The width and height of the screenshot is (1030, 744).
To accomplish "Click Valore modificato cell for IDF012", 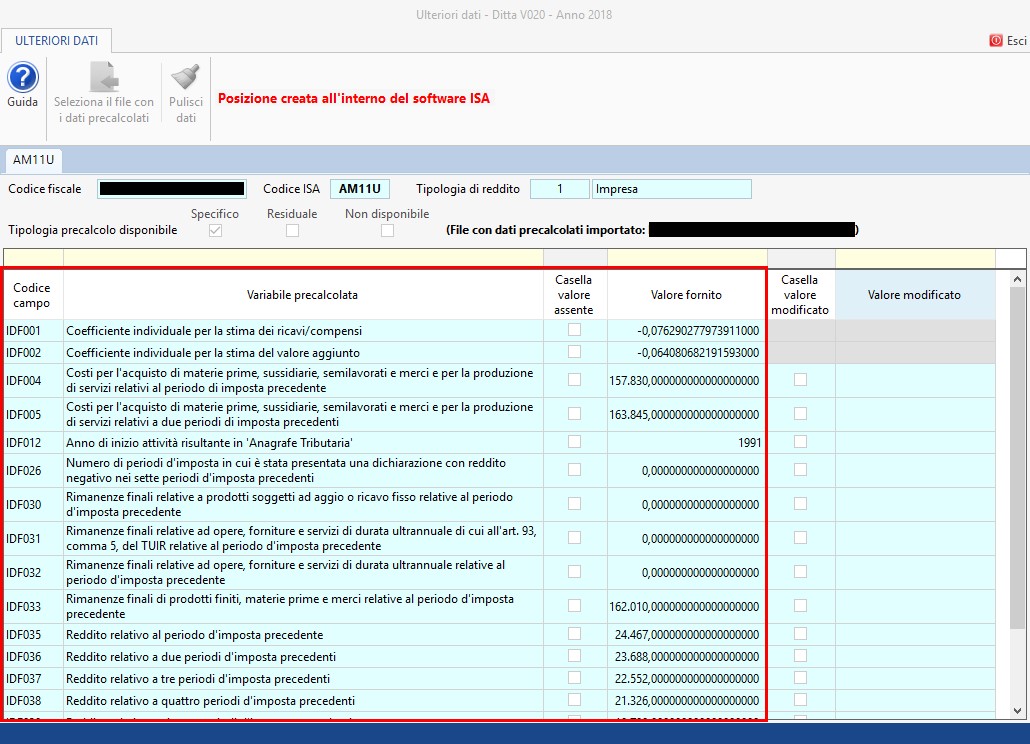I will 915,443.
